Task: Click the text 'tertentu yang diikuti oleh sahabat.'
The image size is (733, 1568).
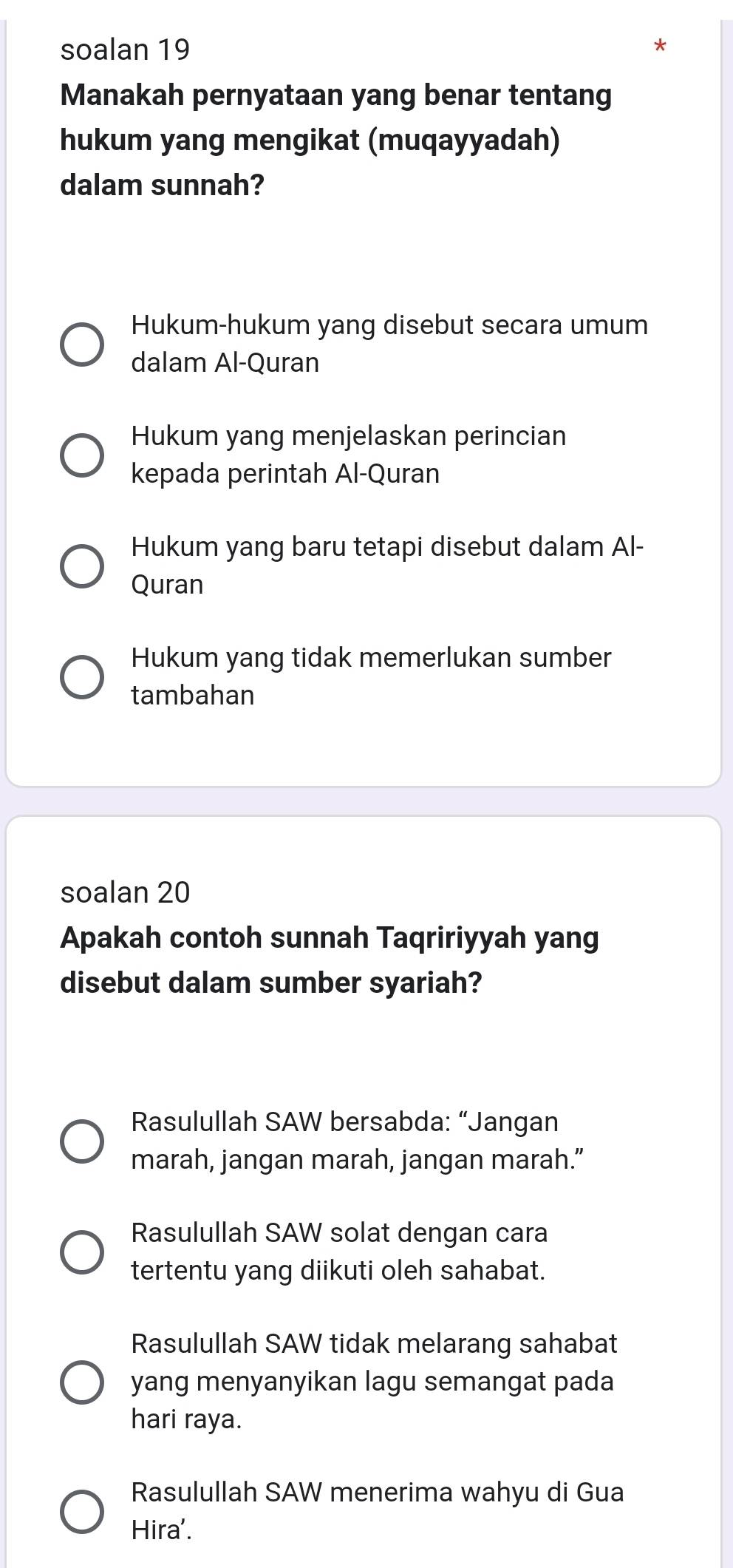Action: click(x=338, y=1271)
